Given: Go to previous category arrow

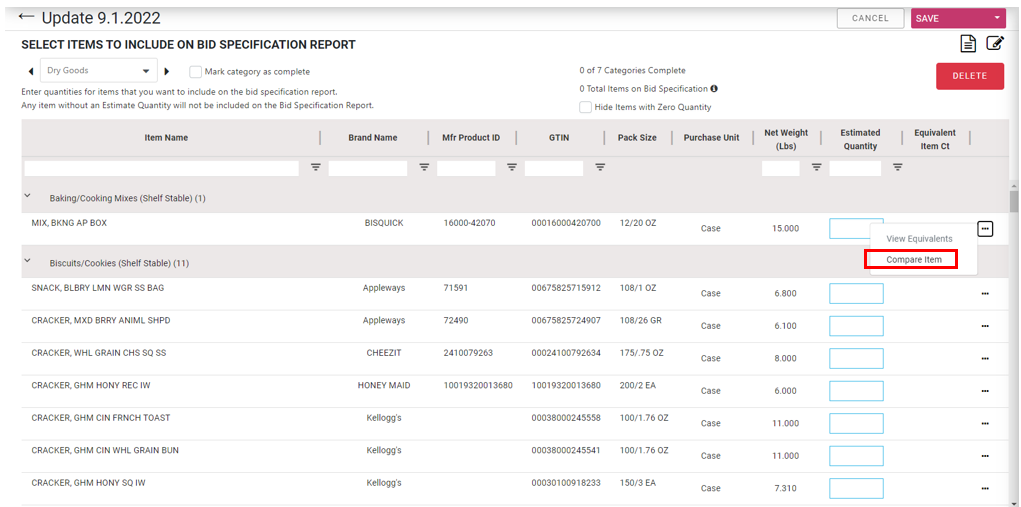Looking at the screenshot, I should pos(31,71).
